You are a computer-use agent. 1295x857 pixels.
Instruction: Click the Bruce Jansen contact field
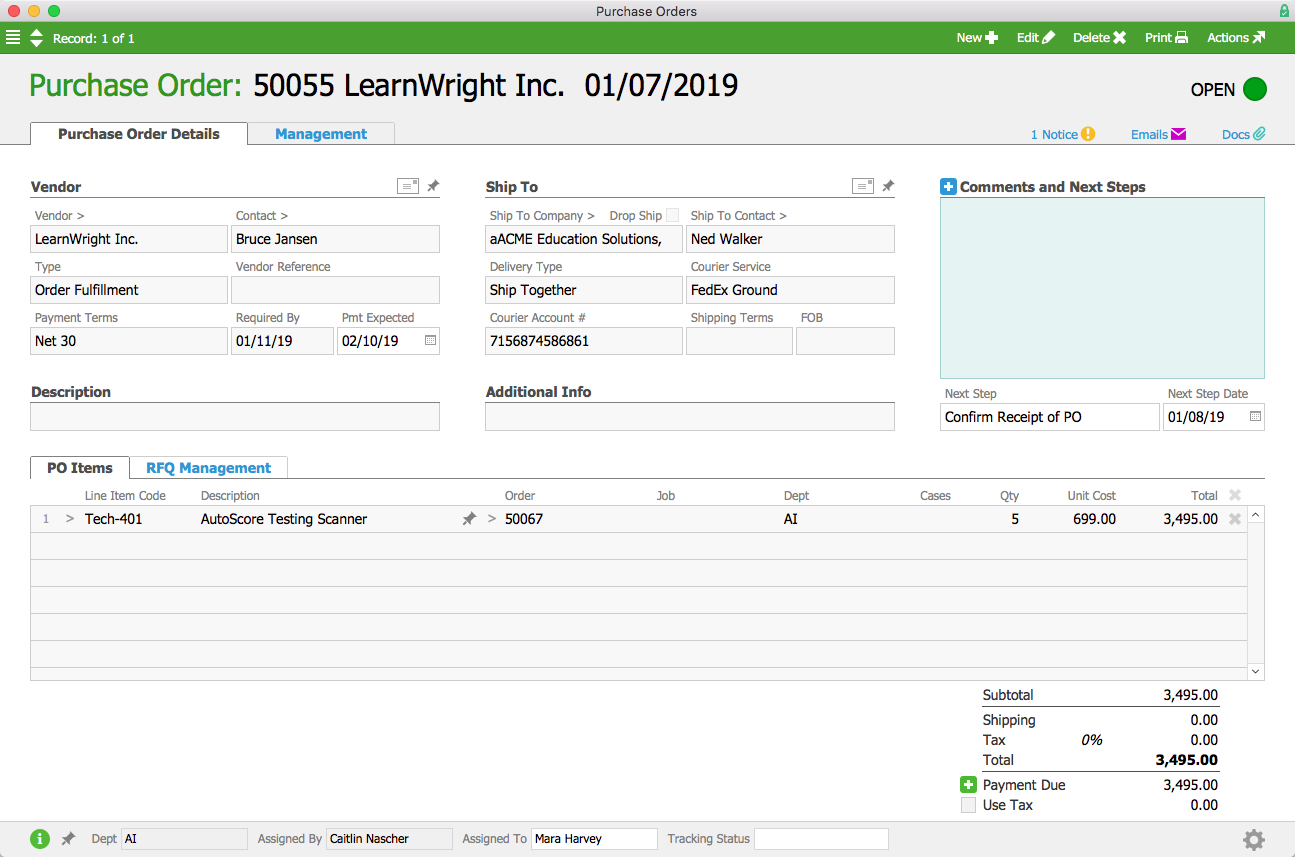pos(335,239)
